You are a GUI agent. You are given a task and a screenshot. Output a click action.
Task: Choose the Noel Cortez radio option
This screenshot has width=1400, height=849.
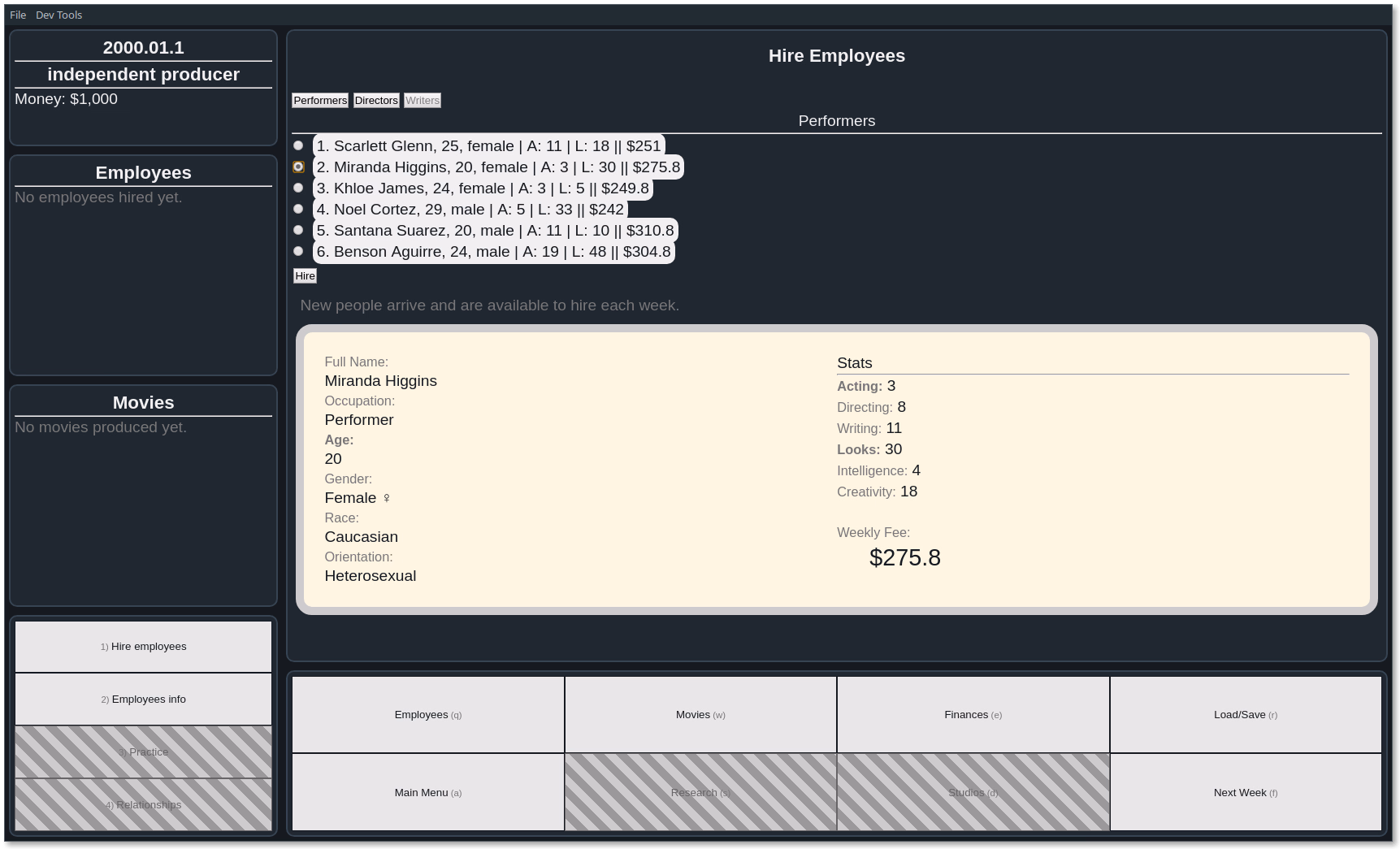click(298, 209)
